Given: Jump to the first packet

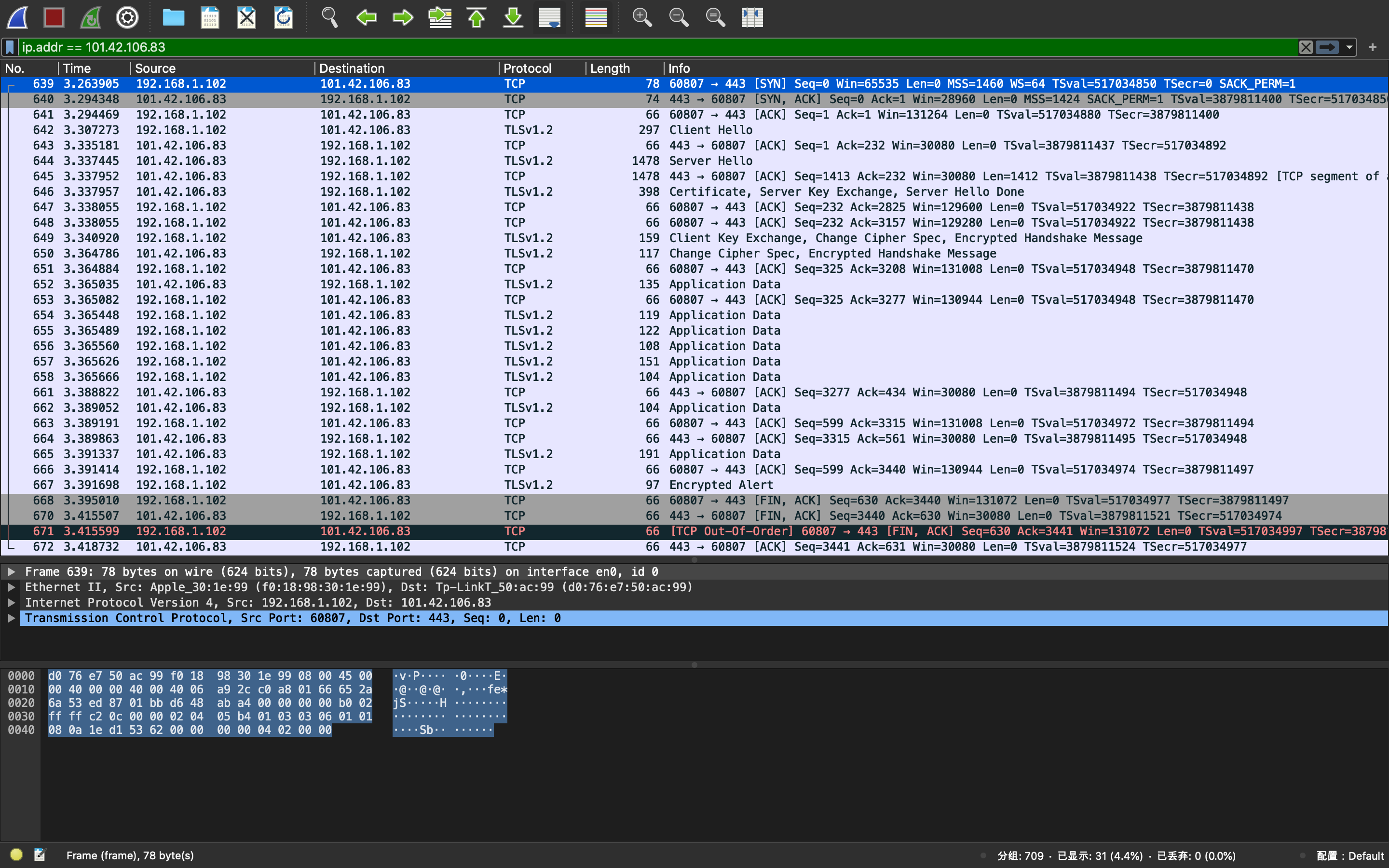Looking at the screenshot, I should click(x=477, y=17).
